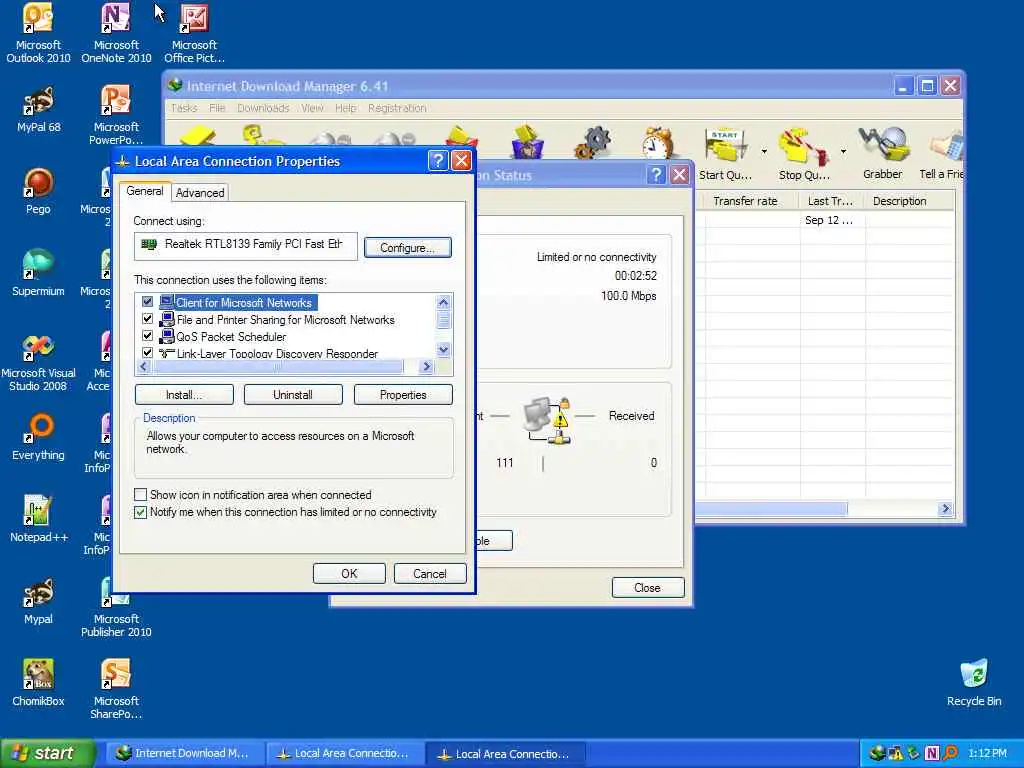This screenshot has width=1024, height=768.
Task: Uncheck File and Printer Sharing checkbox
Action: tap(148, 319)
